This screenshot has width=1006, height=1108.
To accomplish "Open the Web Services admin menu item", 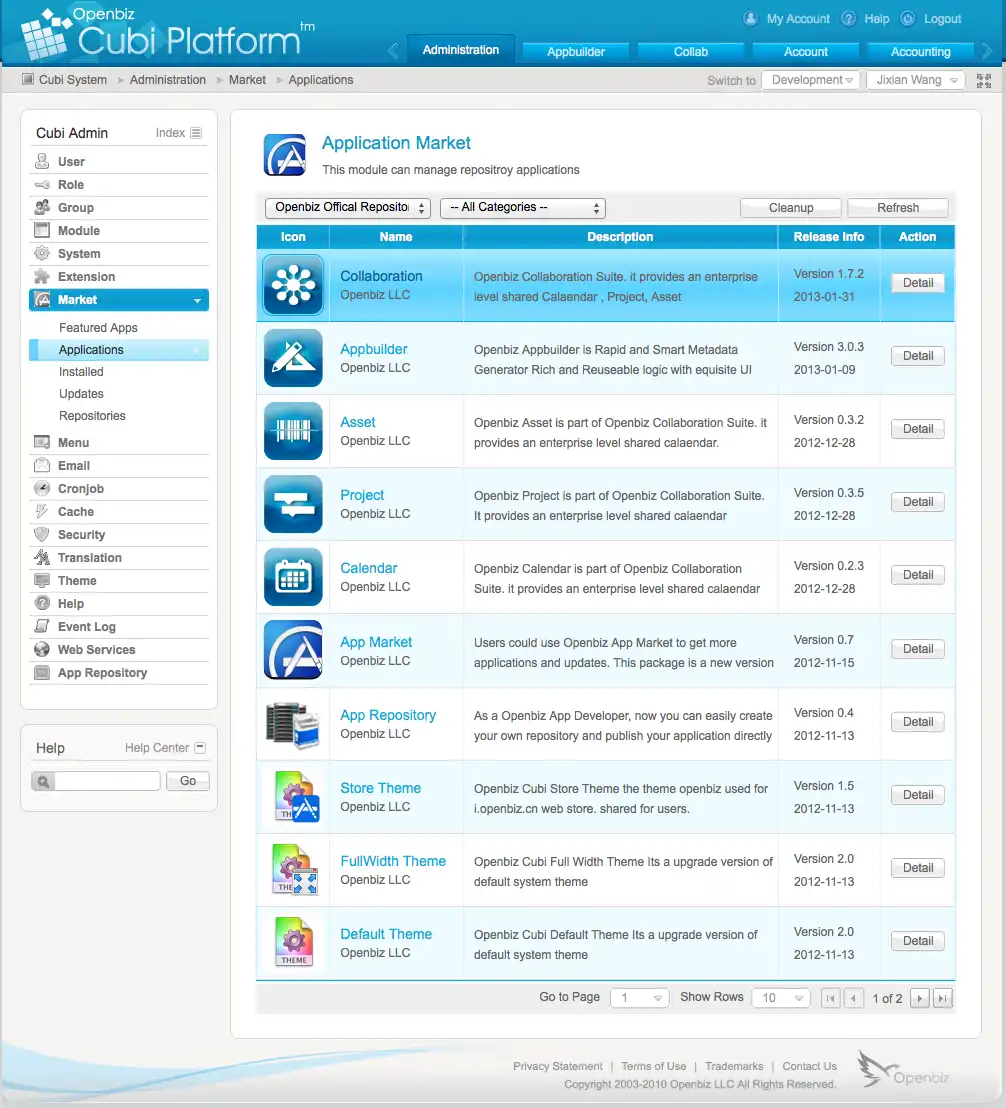I will (x=119, y=650).
